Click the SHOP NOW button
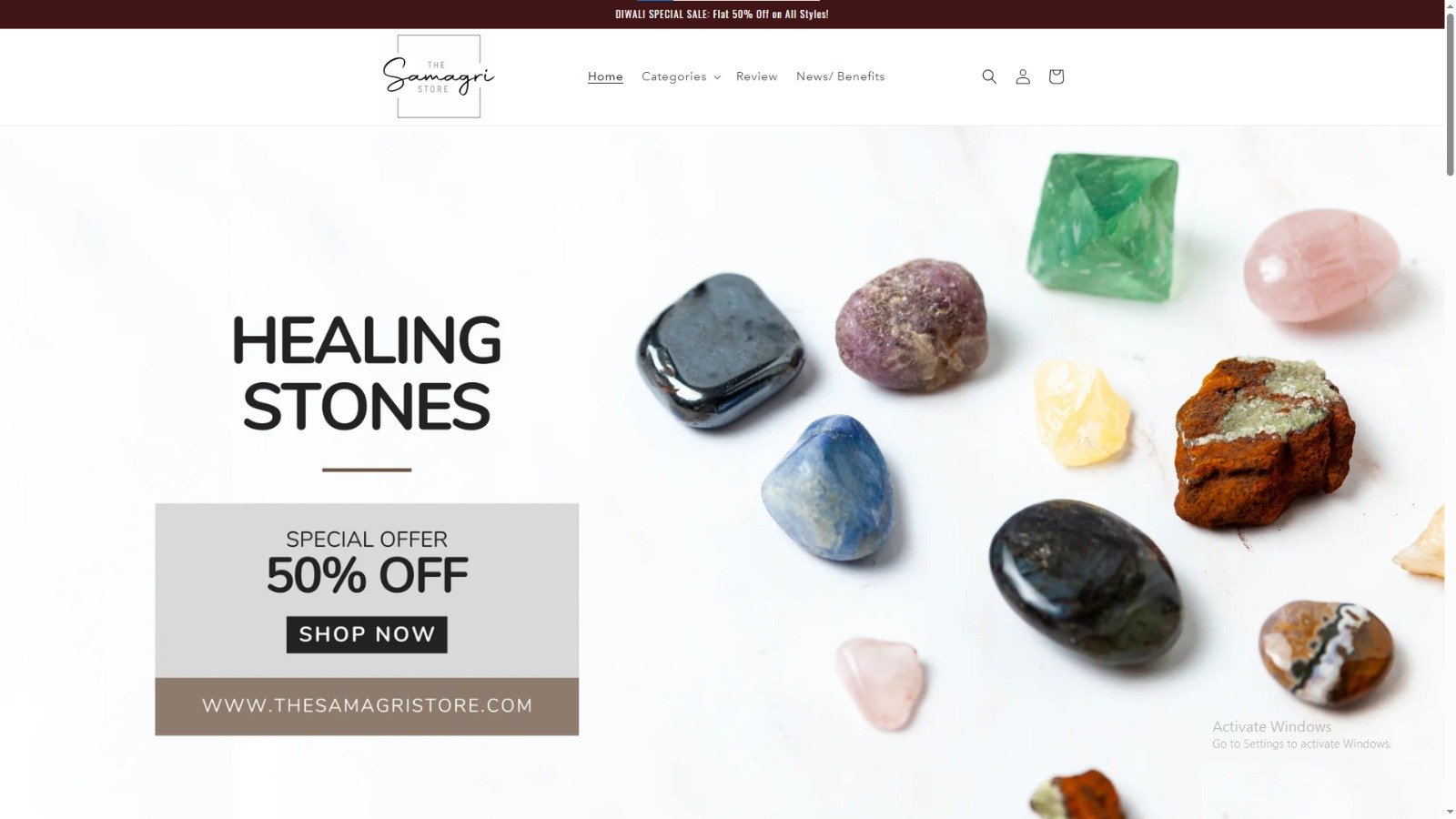The image size is (1456, 819). pos(367,634)
